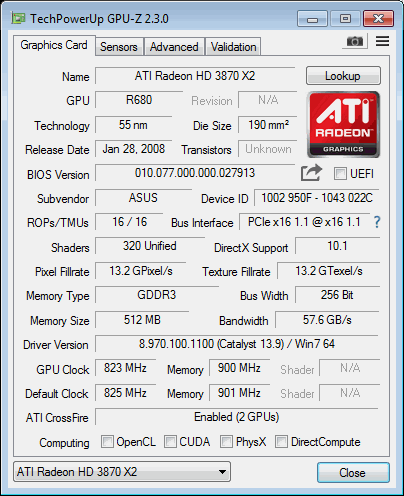This screenshot has height=496, width=404.
Task: Click the Close button at bottom
Action: pos(353,472)
